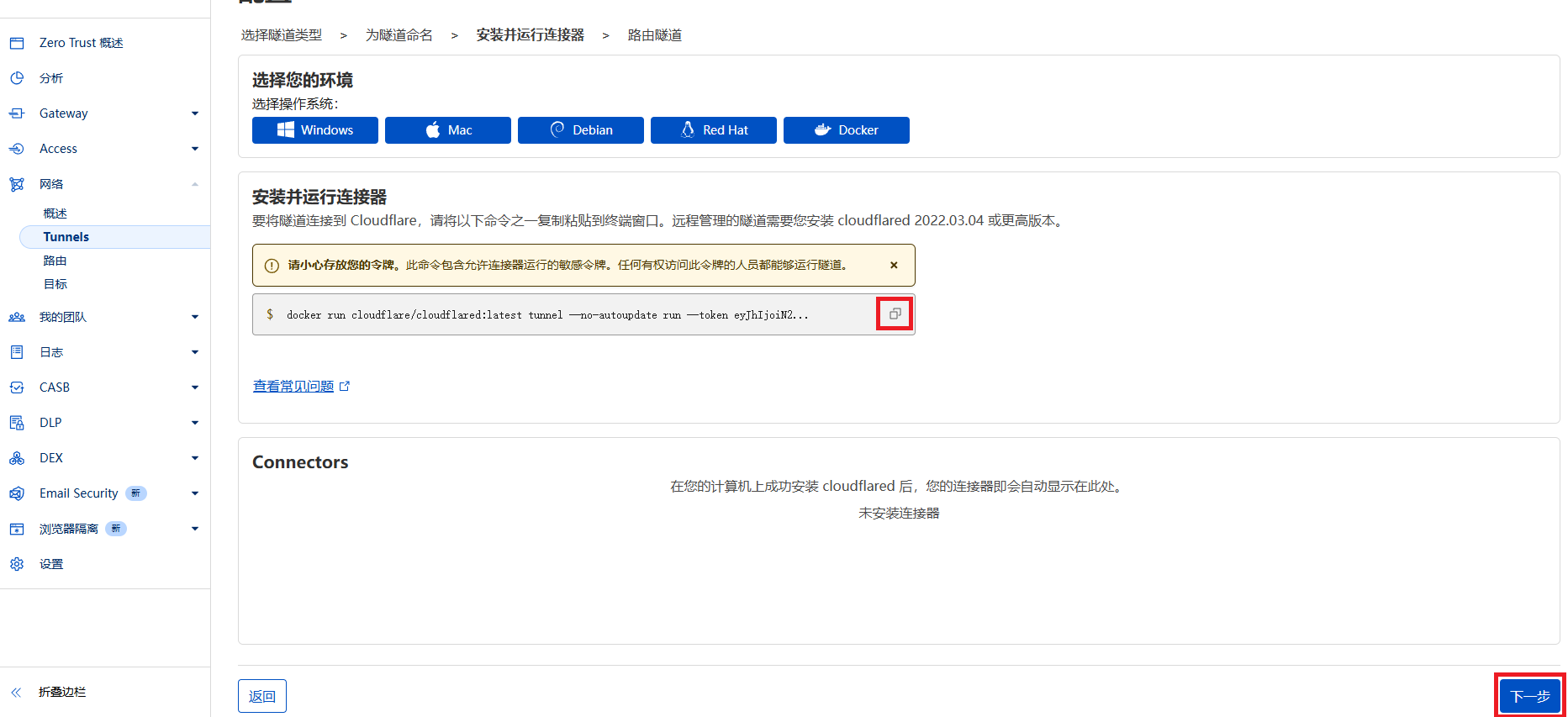
Task: Open the 设置 menu item
Action: tap(51, 564)
